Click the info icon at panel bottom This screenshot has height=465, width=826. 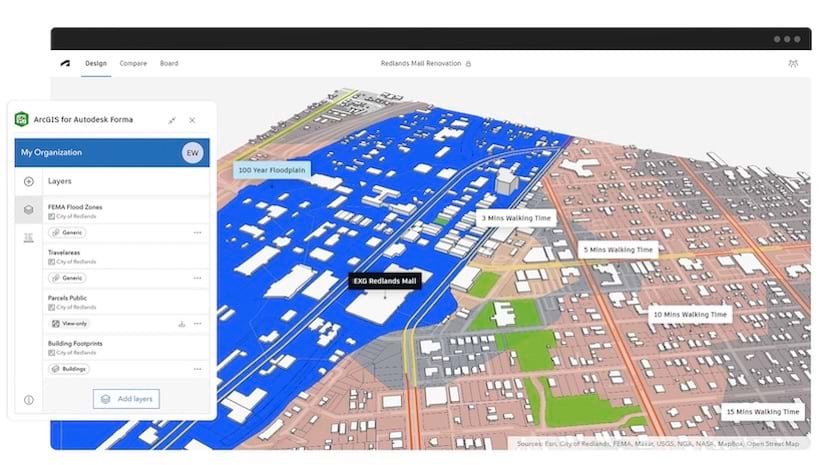[x=29, y=400]
